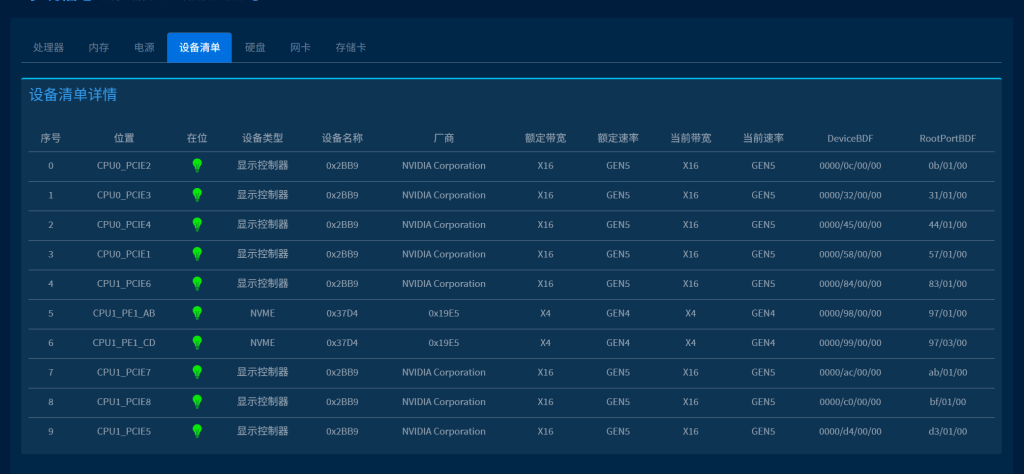
Task: Click the presence indicator for CPU1_PCIE6
Action: tap(197, 284)
